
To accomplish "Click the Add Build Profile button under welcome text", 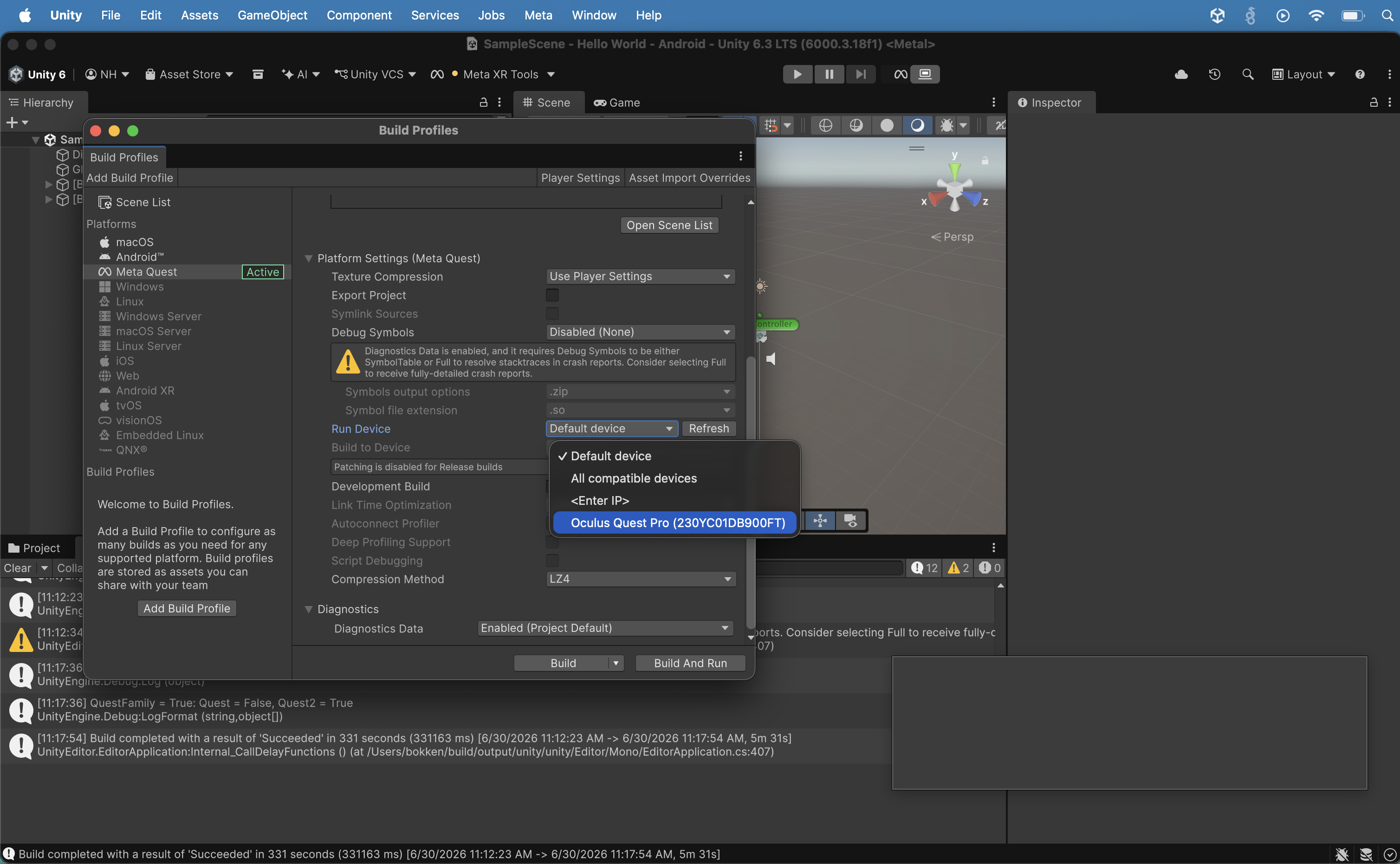I will click(x=186, y=609).
